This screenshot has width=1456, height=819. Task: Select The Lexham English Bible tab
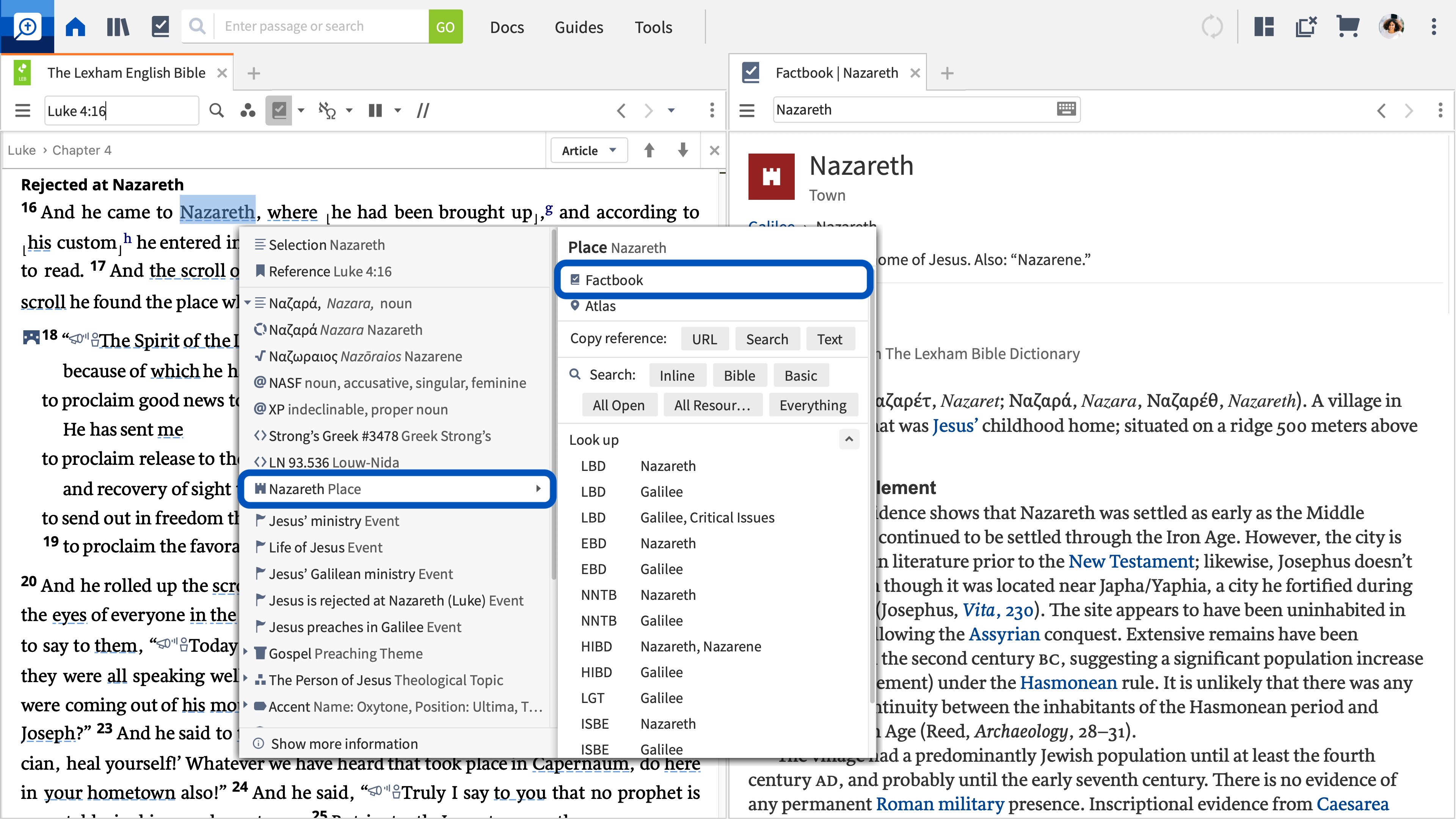click(x=126, y=73)
